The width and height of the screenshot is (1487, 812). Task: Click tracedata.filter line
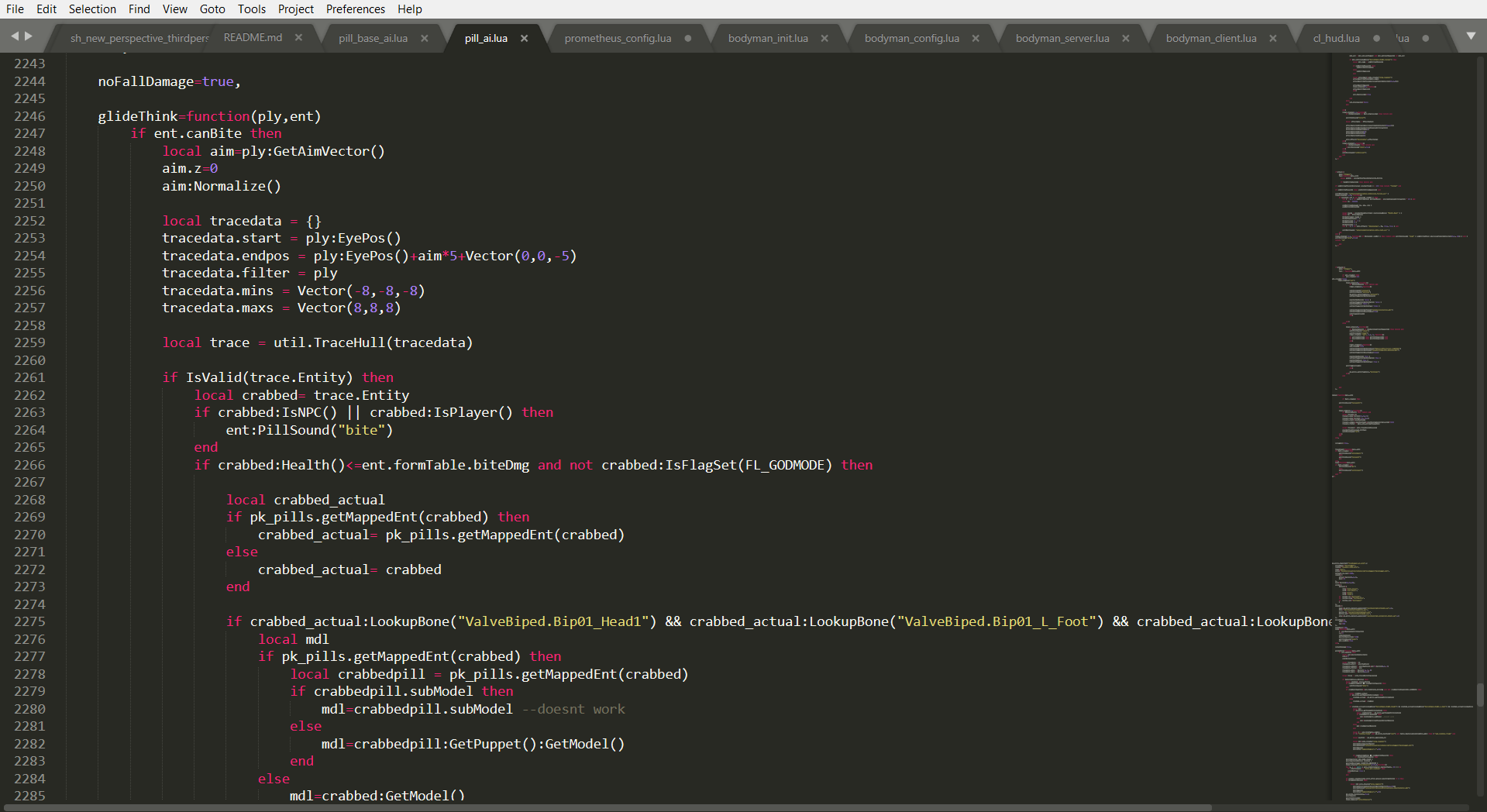point(250,273)
